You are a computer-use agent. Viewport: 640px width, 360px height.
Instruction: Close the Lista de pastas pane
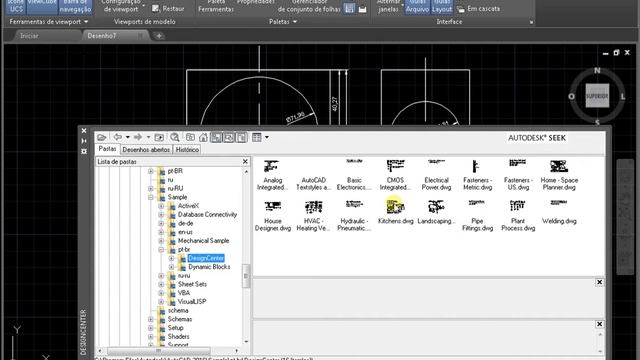[x=245, y=162]
